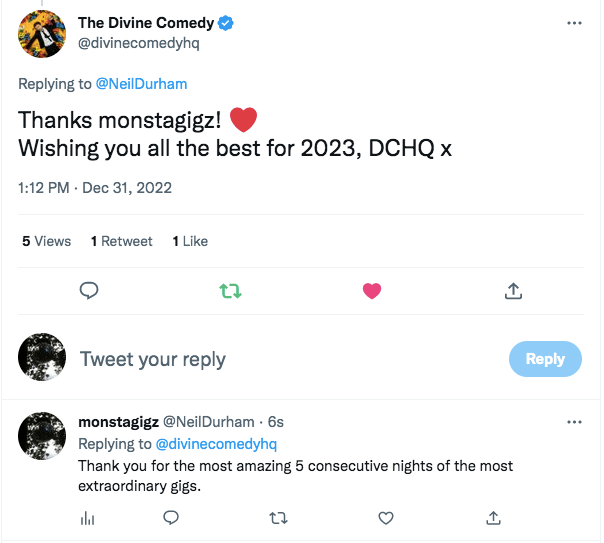This screenshot has height=543, width=604.
Task: Open more options on monstagigz reply
Action: point(574,422)
